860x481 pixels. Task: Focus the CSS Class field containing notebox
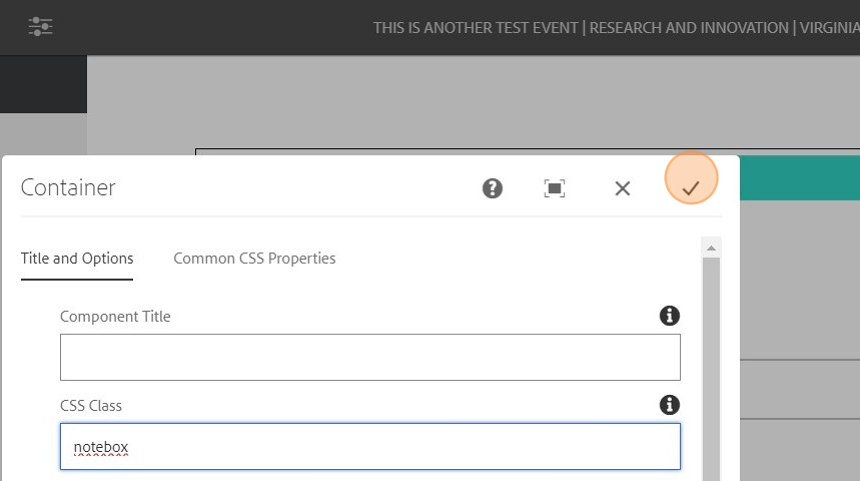370,446
